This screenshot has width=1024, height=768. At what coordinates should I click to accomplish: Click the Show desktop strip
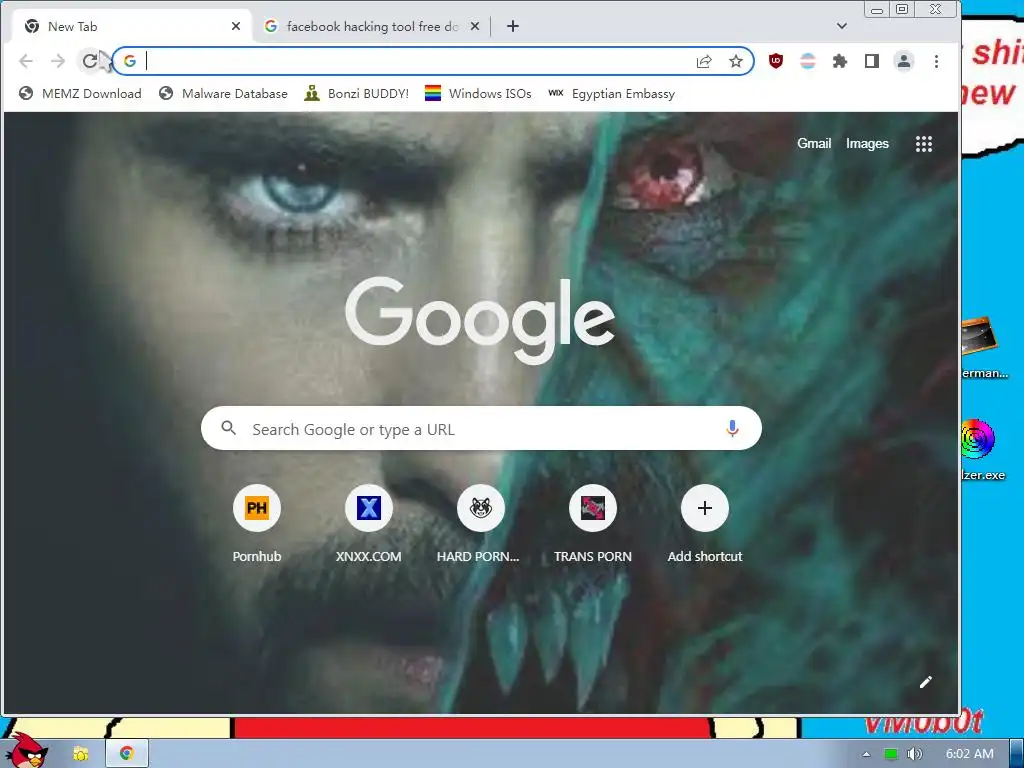pos(1016,754)
